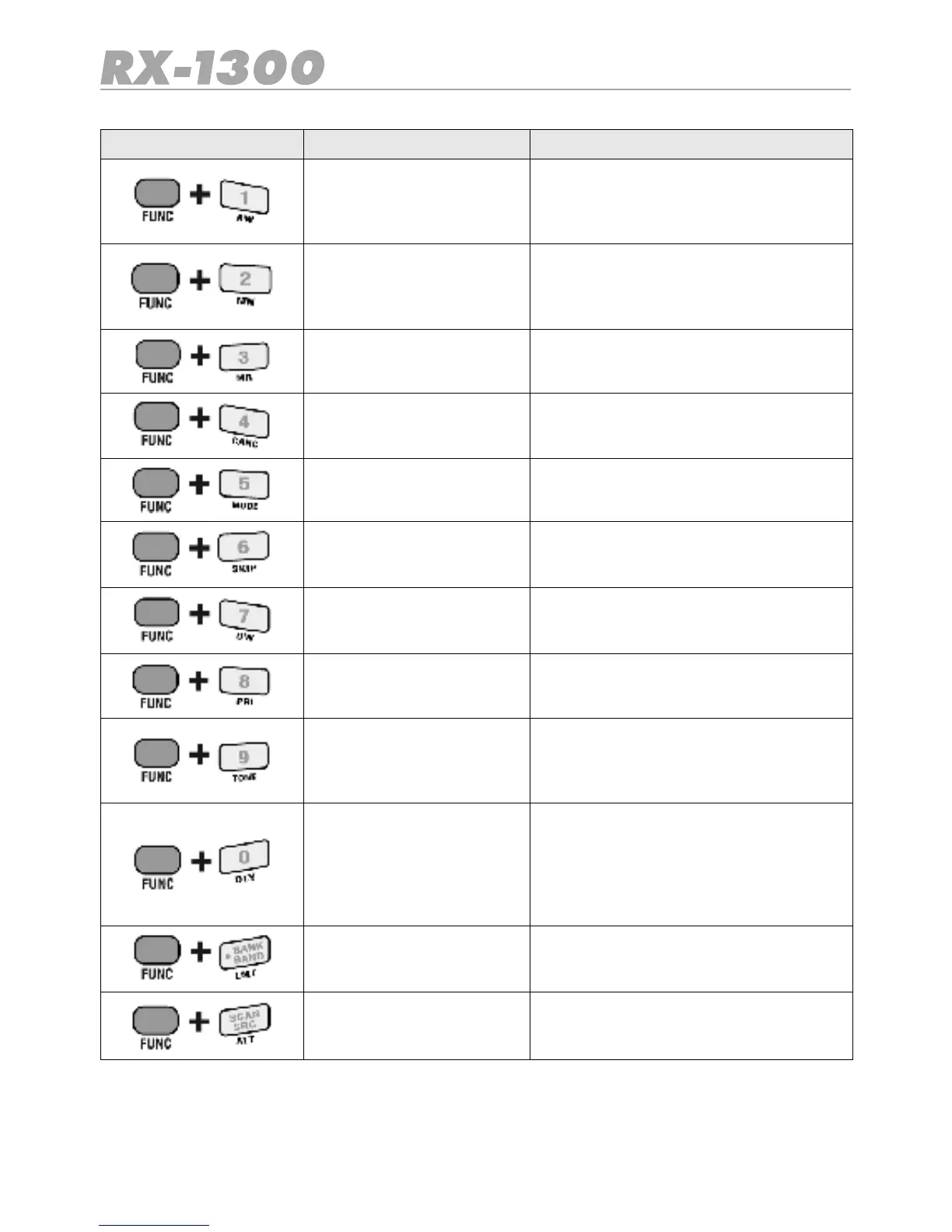Click the SCAN SRC key icon
952x1232 pixels.
click(x=246, y=1020)
